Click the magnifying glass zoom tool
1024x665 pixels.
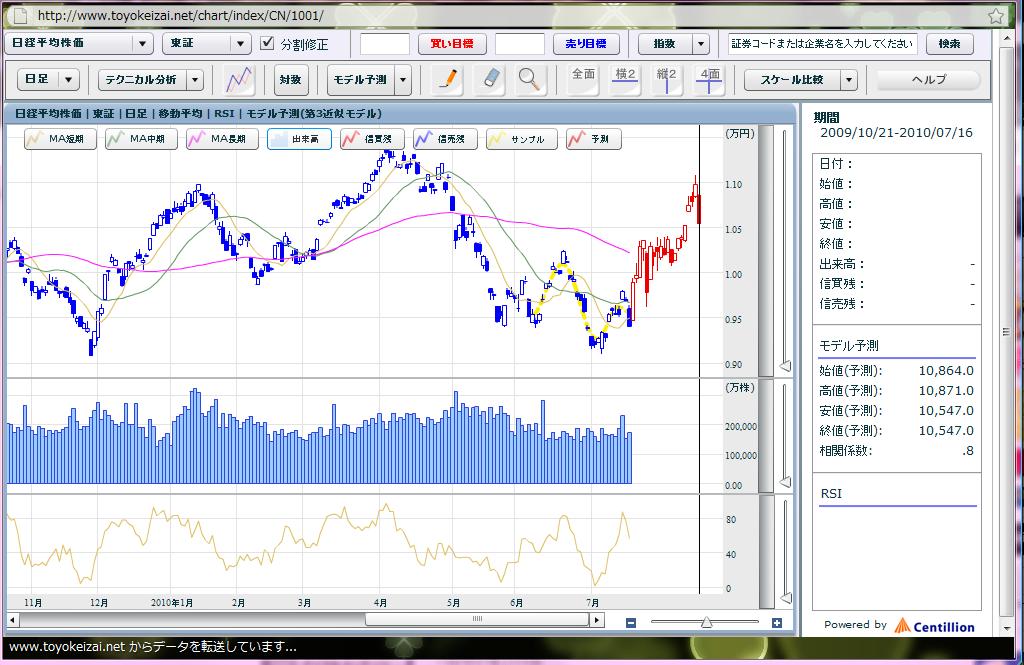(530, 79)
